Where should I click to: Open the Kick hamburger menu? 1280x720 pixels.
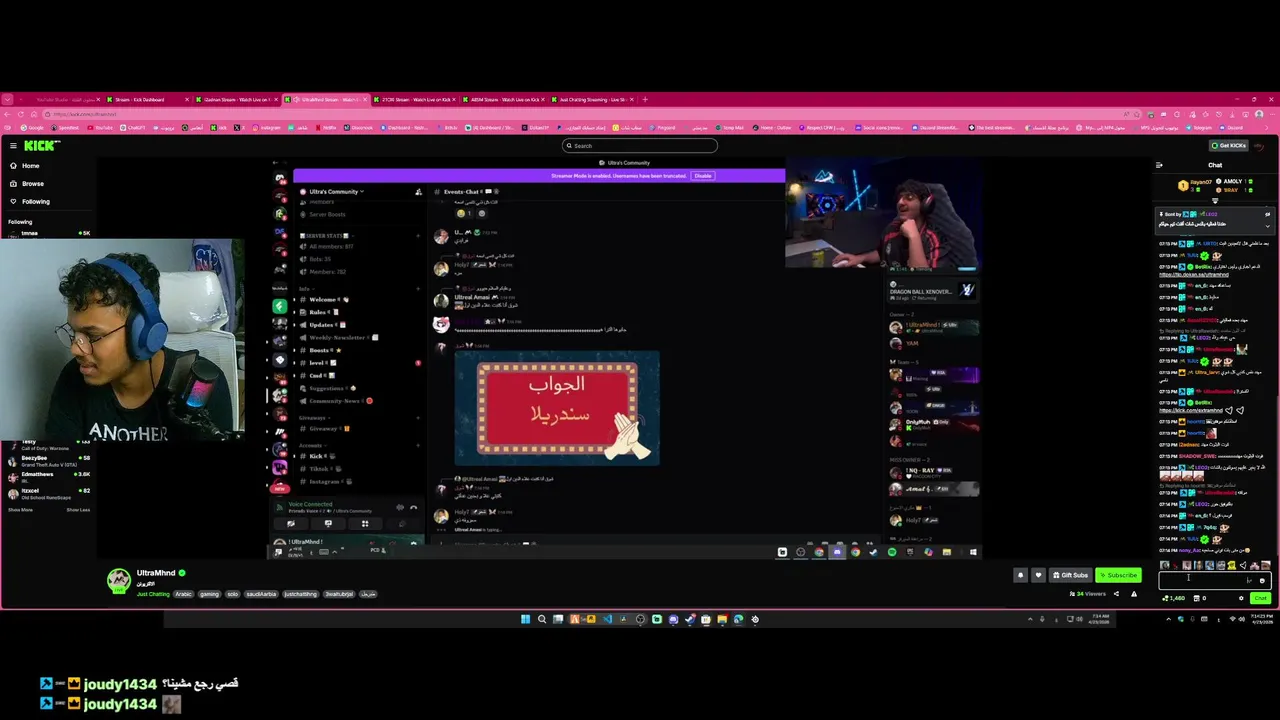[13, 146]
